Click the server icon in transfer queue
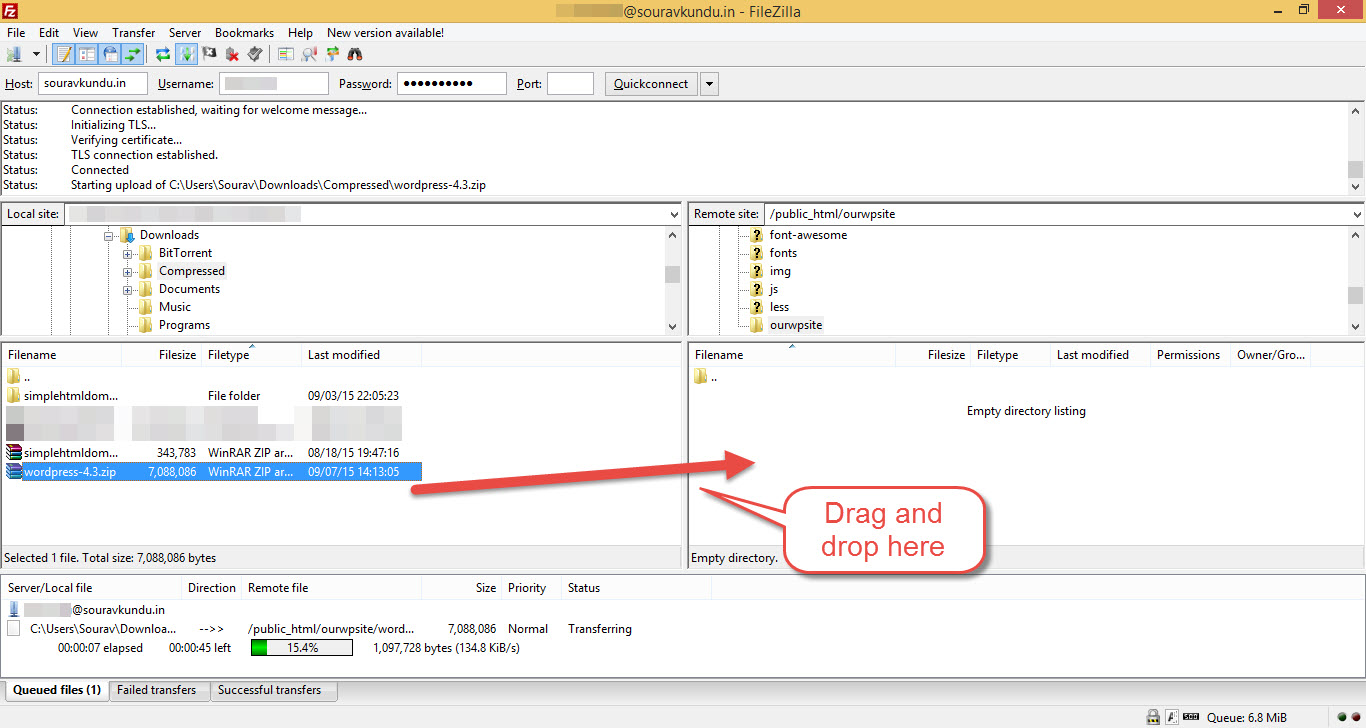 pos(14,609)
